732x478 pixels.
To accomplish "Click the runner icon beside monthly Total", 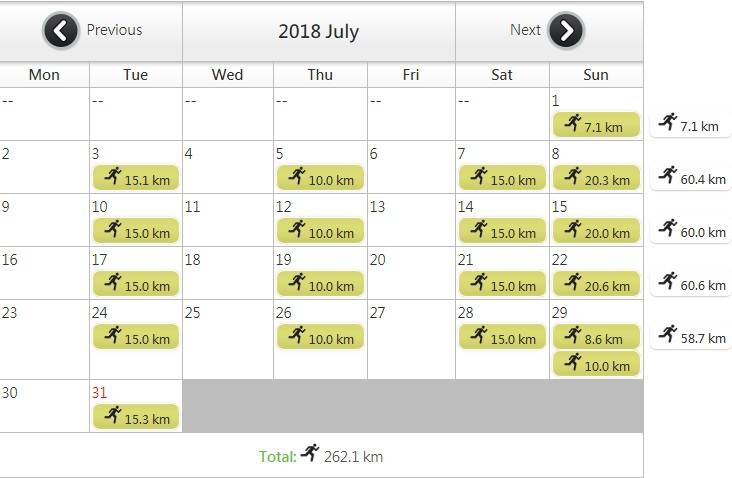I will (x=310, y=452).
